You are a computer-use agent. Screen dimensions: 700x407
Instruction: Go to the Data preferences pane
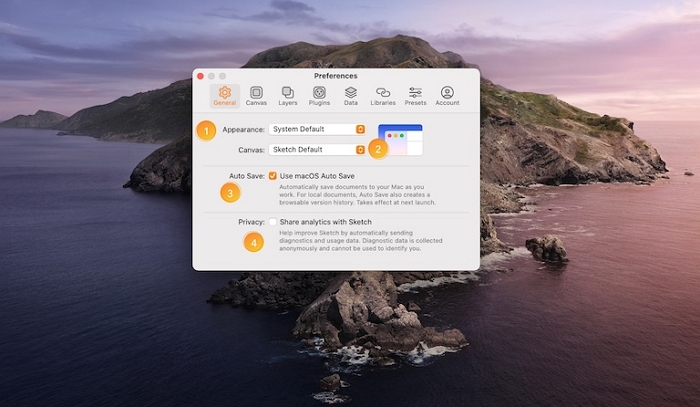[351, 95]
